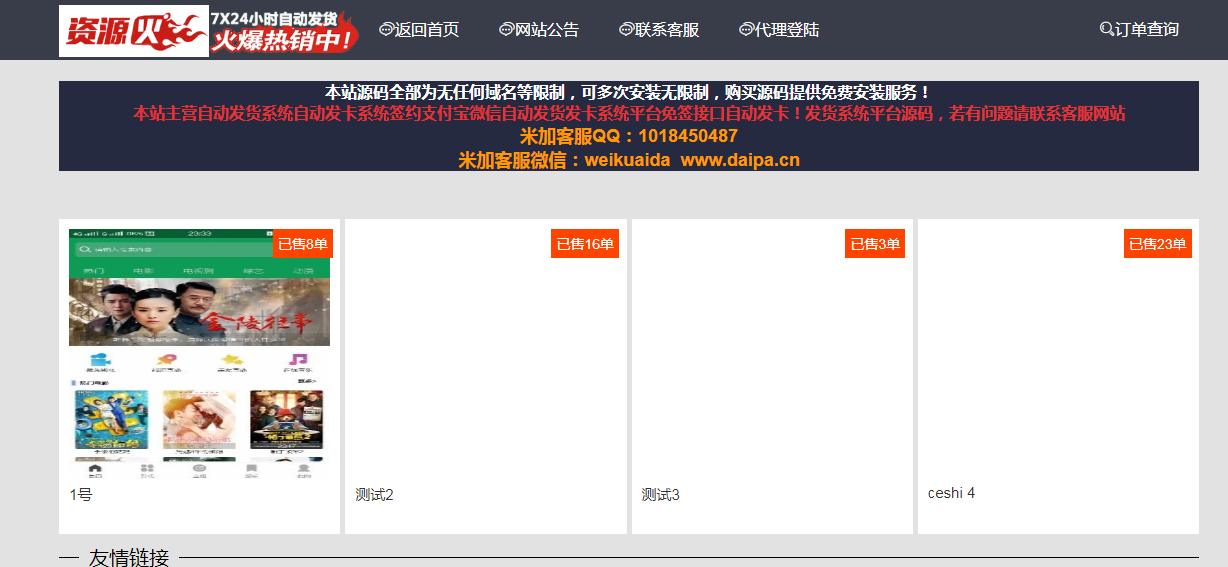
Task: Click the 客服微信 weikuaida line
Action: (x=629, y=160)
